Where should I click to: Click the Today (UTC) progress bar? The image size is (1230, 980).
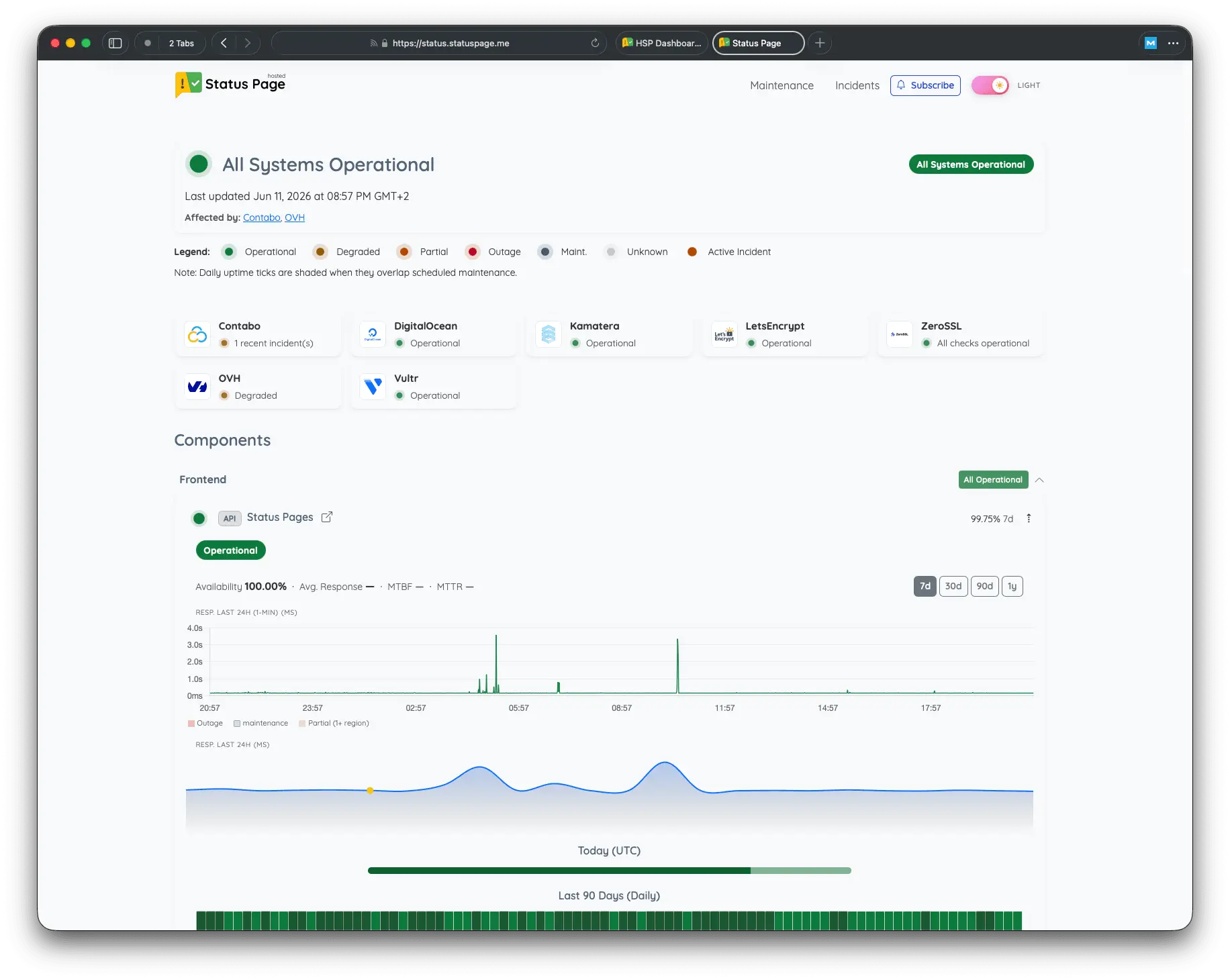(610, 871)
